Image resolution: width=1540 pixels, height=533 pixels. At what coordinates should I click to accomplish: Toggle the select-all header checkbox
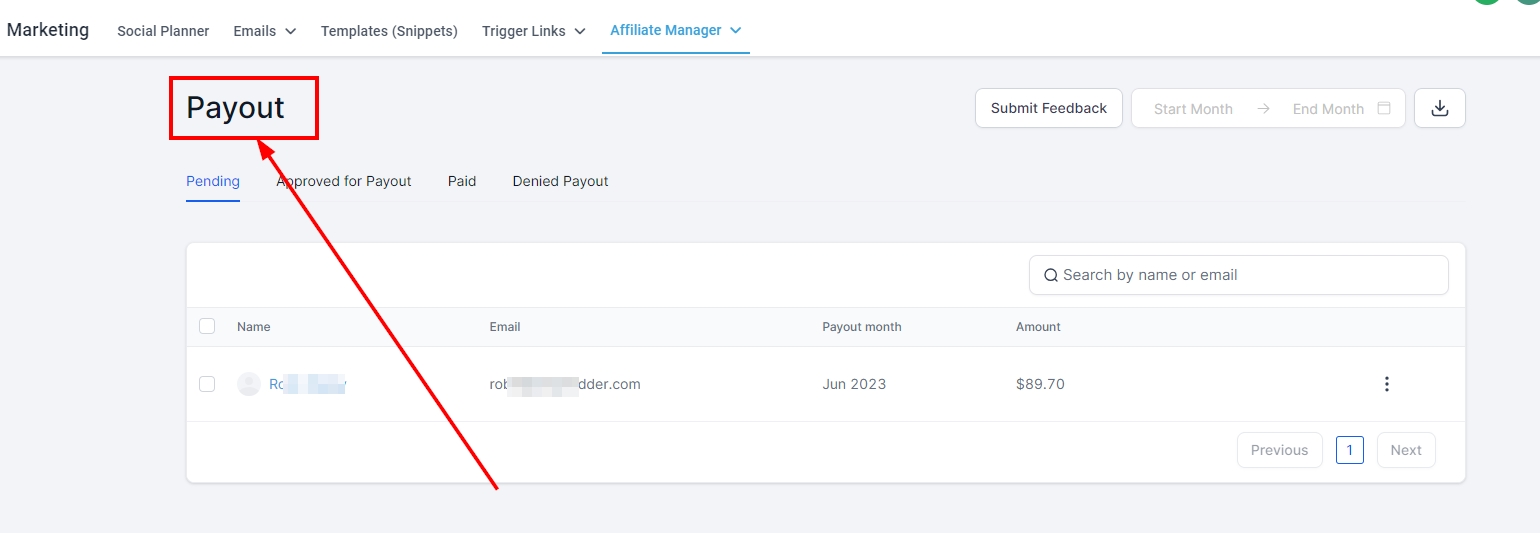[207, 326]
